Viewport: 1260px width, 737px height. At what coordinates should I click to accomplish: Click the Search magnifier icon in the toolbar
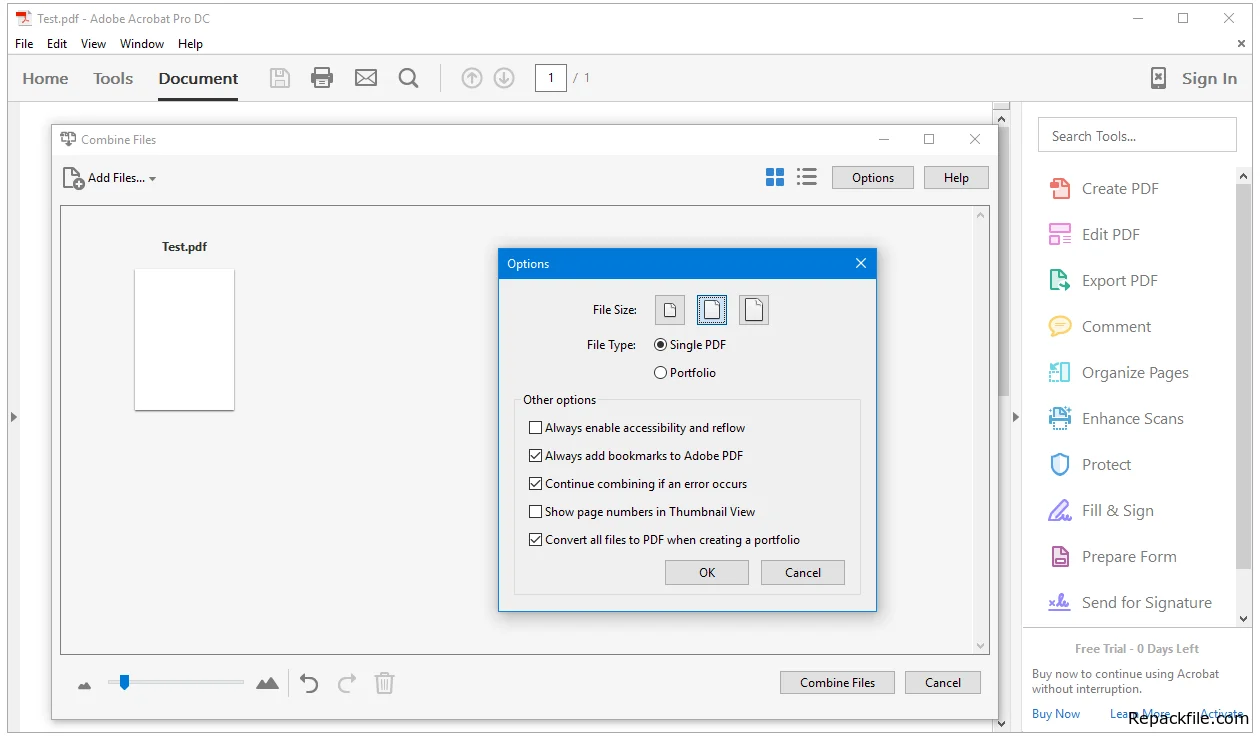click(x=408, y=78)
